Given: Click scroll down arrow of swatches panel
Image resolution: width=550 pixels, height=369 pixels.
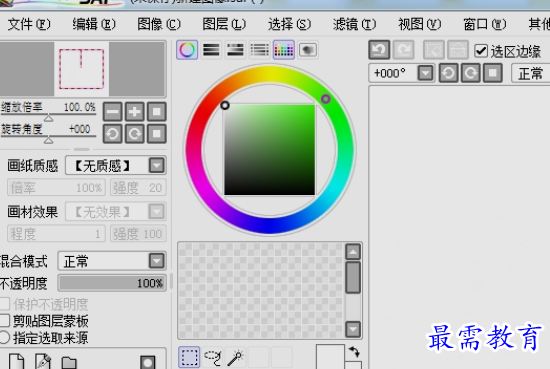Looking at the screenshot, I should click(353, 329).
